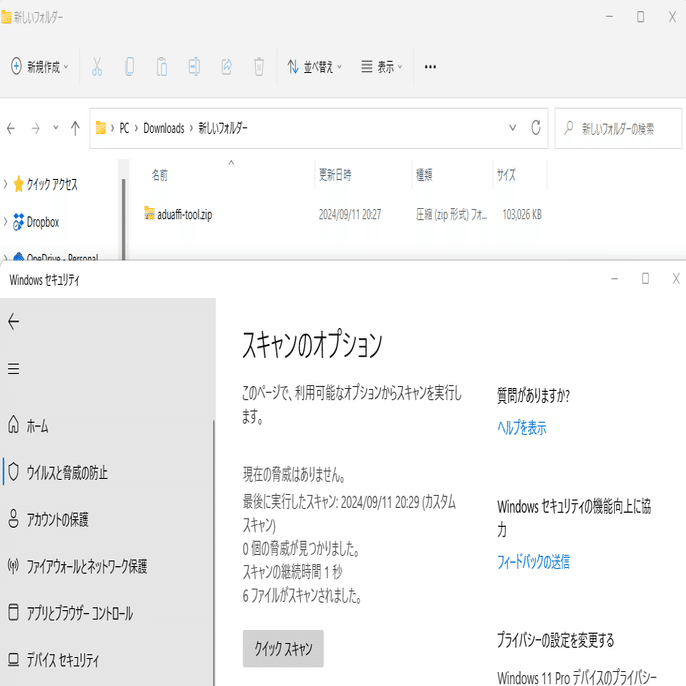
Task: Go back in File Explorer
Action: (11, 128)
